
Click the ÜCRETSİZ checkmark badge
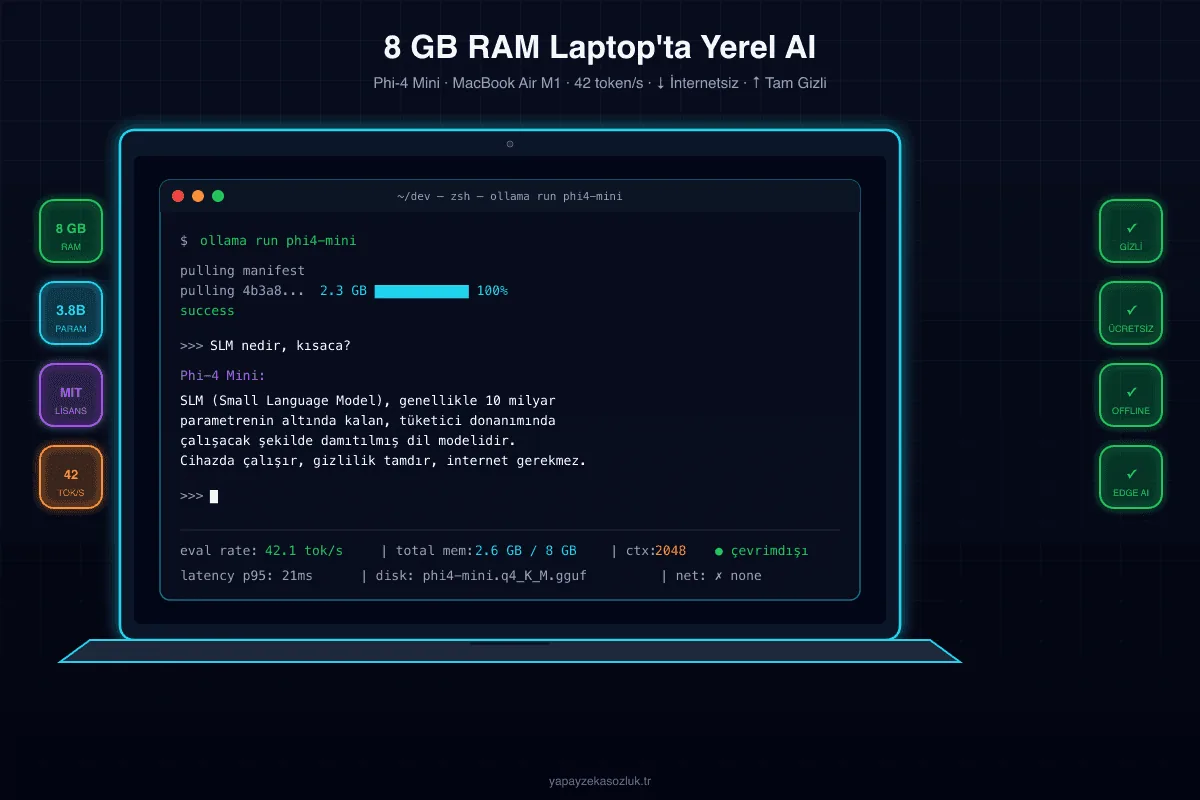coord(1131,313)
